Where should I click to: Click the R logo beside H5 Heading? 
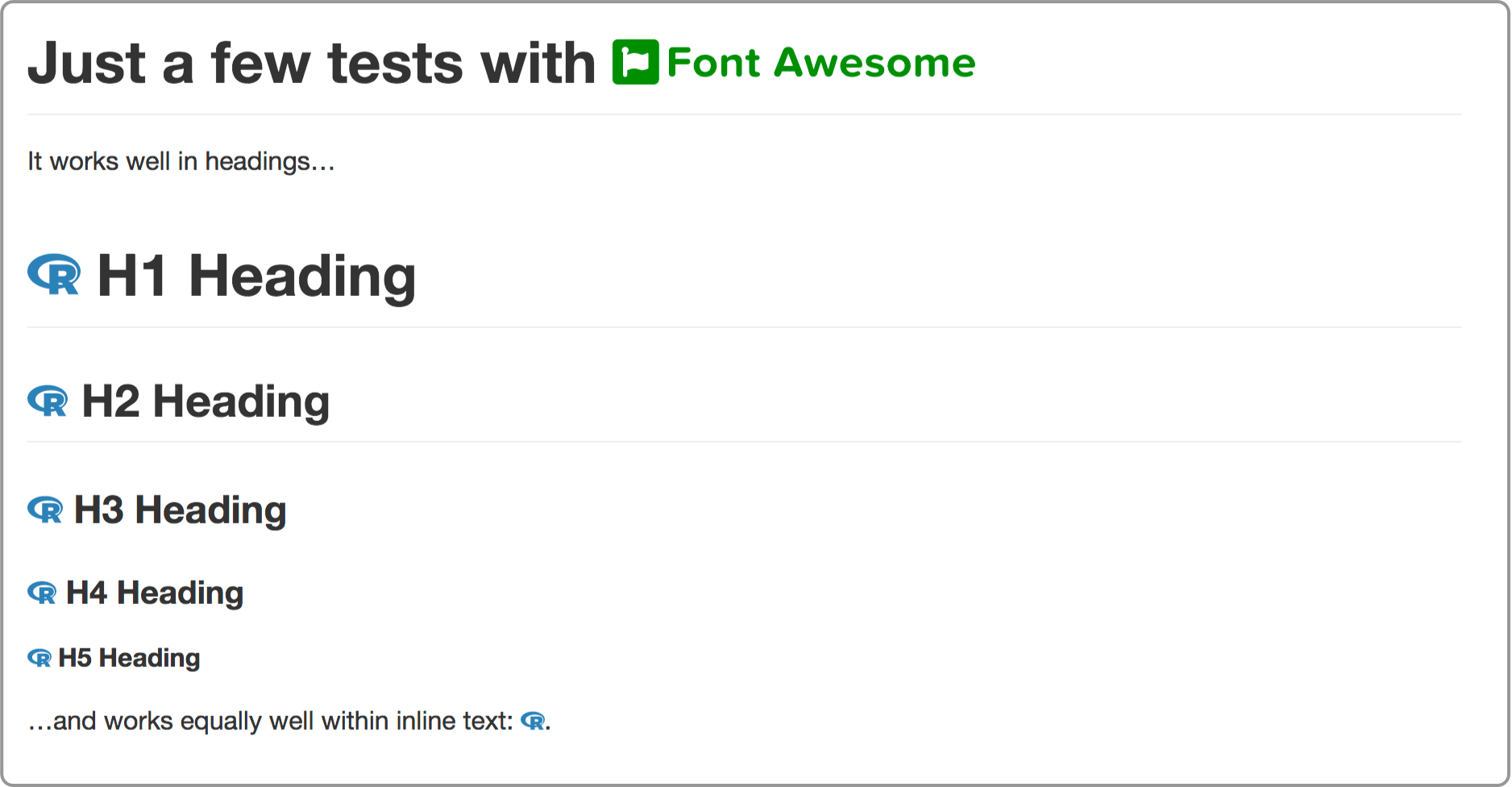pos(39,658)
